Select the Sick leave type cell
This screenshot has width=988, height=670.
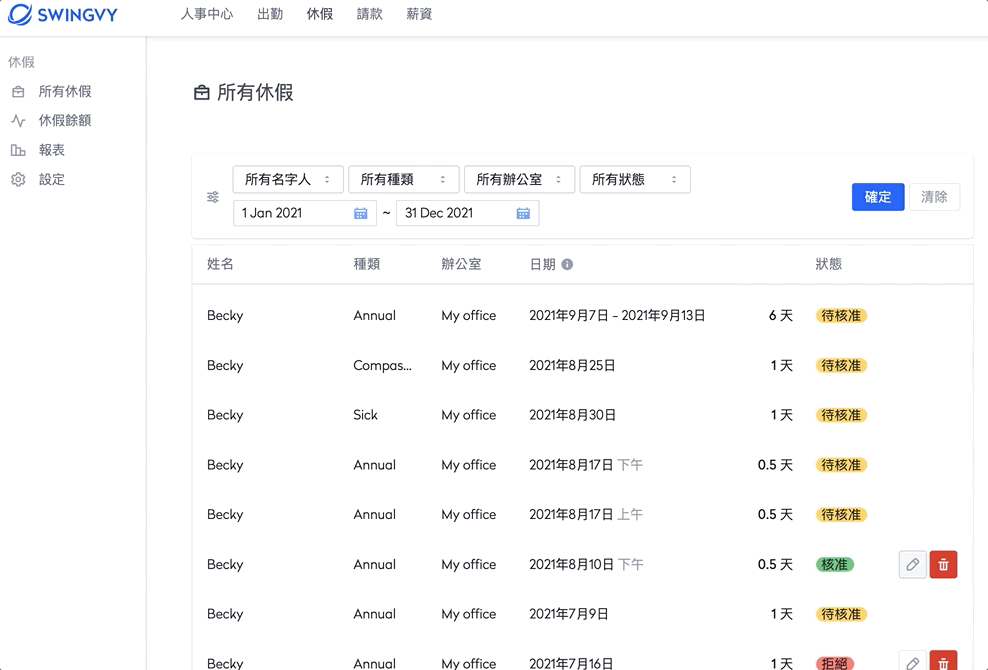click(365, 415)
